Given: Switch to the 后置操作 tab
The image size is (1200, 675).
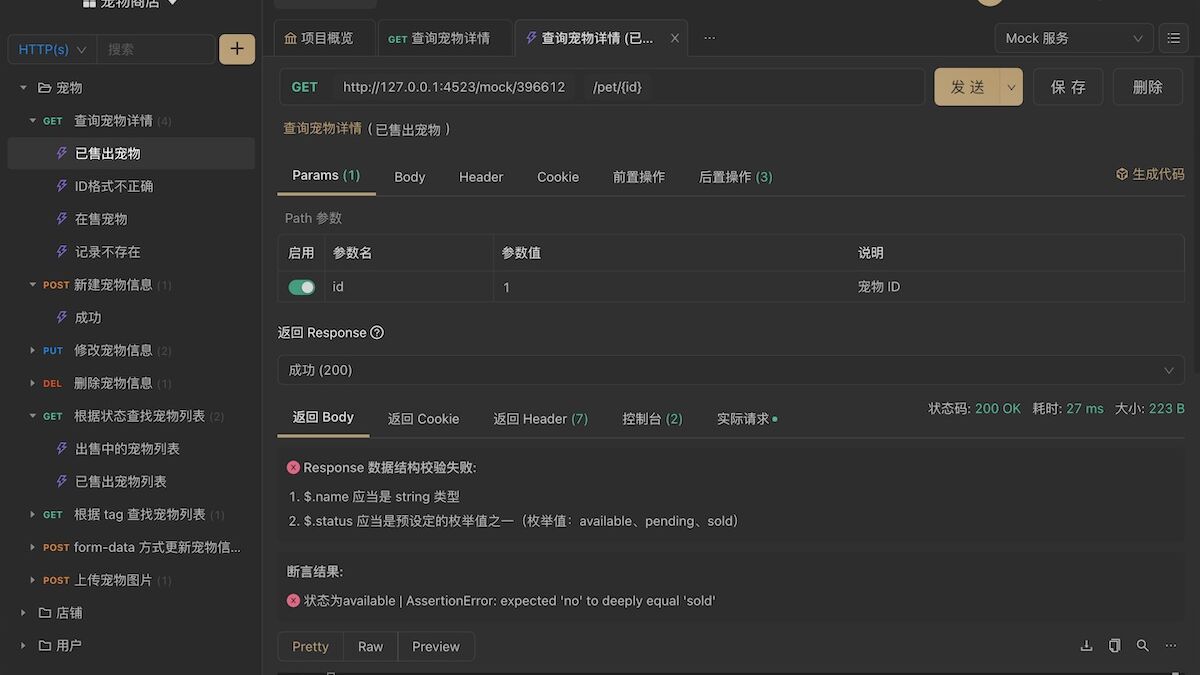Looking at the screenshot, I should tap(735, 177).
